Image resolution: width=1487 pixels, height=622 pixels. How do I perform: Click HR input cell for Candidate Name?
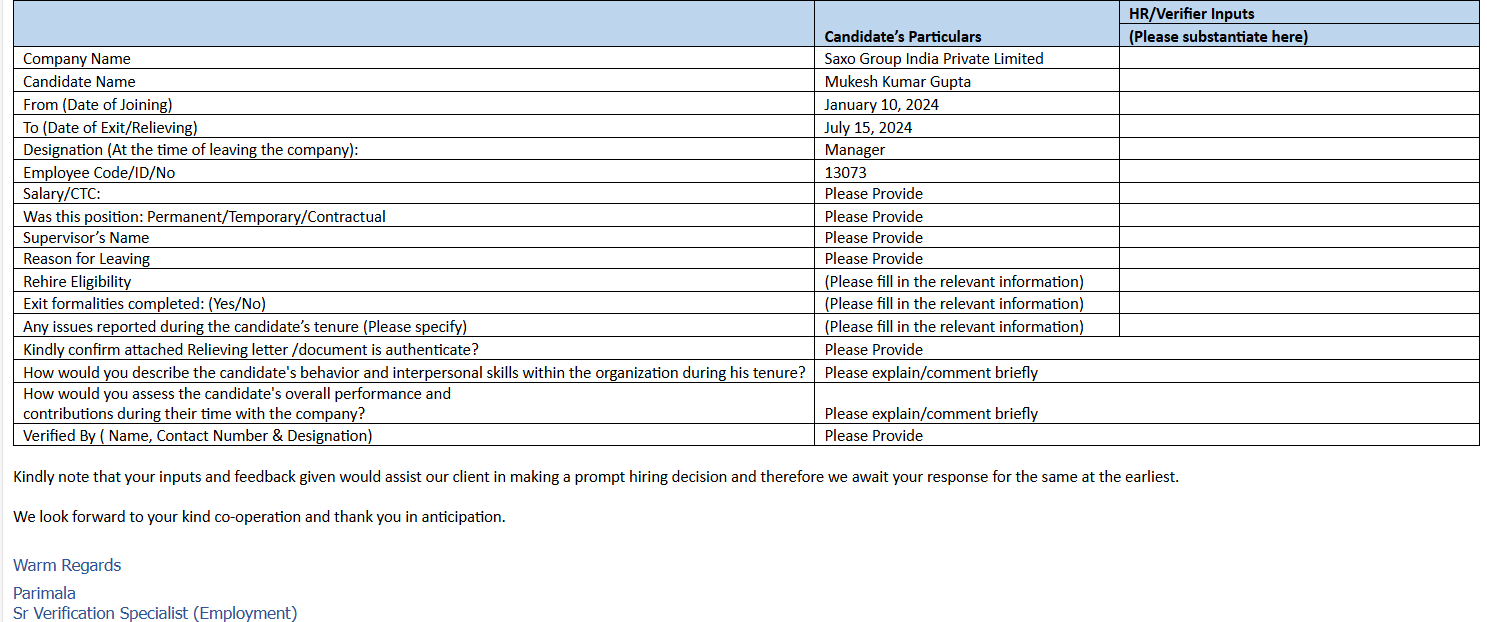click(1298, 82)
